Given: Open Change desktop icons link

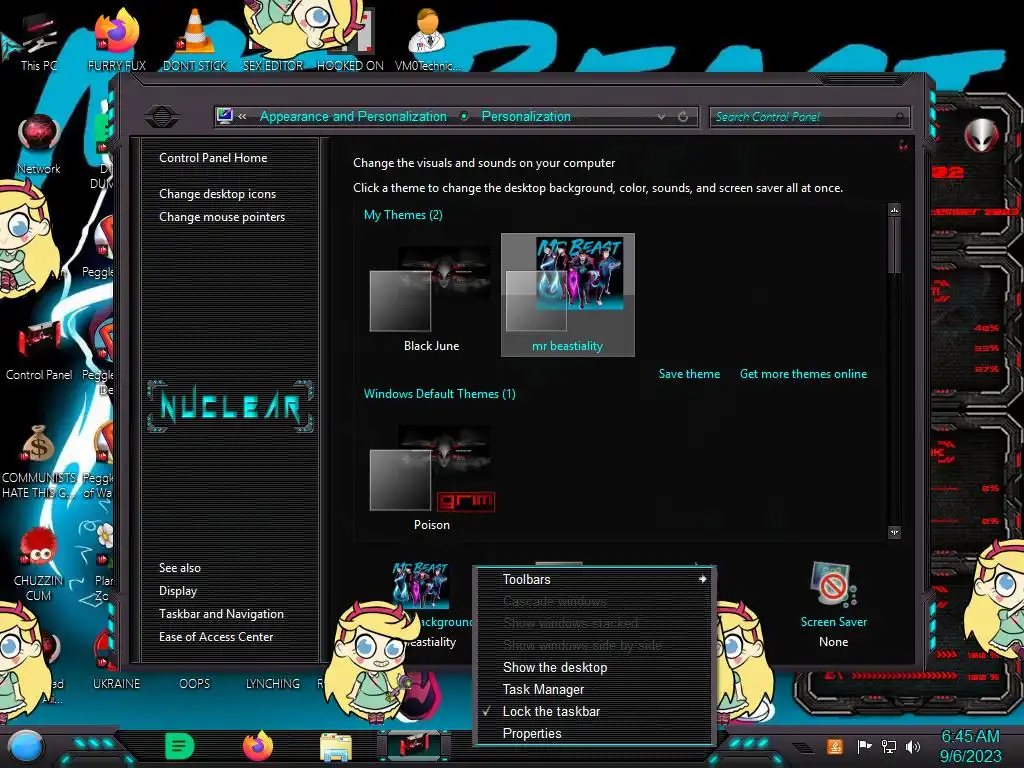Looking at the screenshot, I should [217, 194].
